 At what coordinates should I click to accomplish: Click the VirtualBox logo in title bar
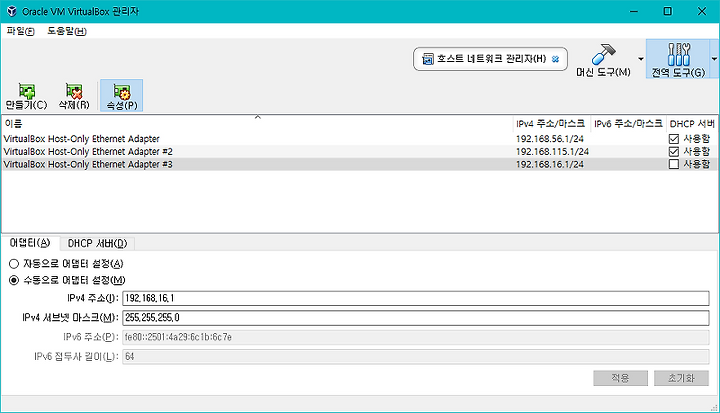[x=11, y=11]
